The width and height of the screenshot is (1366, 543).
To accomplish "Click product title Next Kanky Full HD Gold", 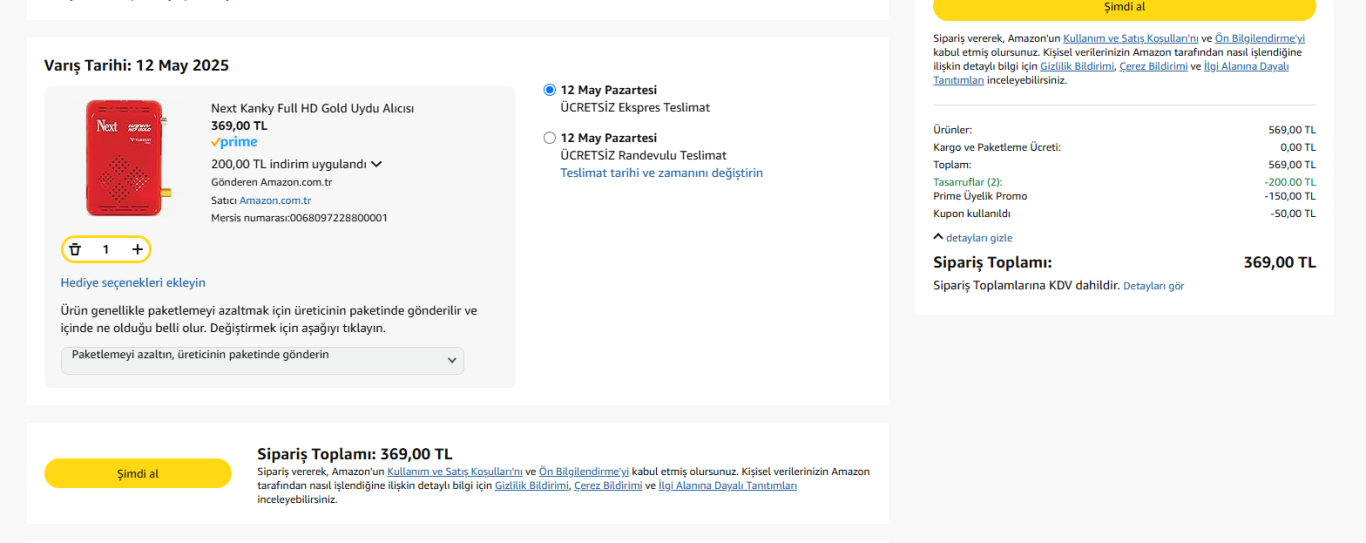I will click(x=312, y=108).
